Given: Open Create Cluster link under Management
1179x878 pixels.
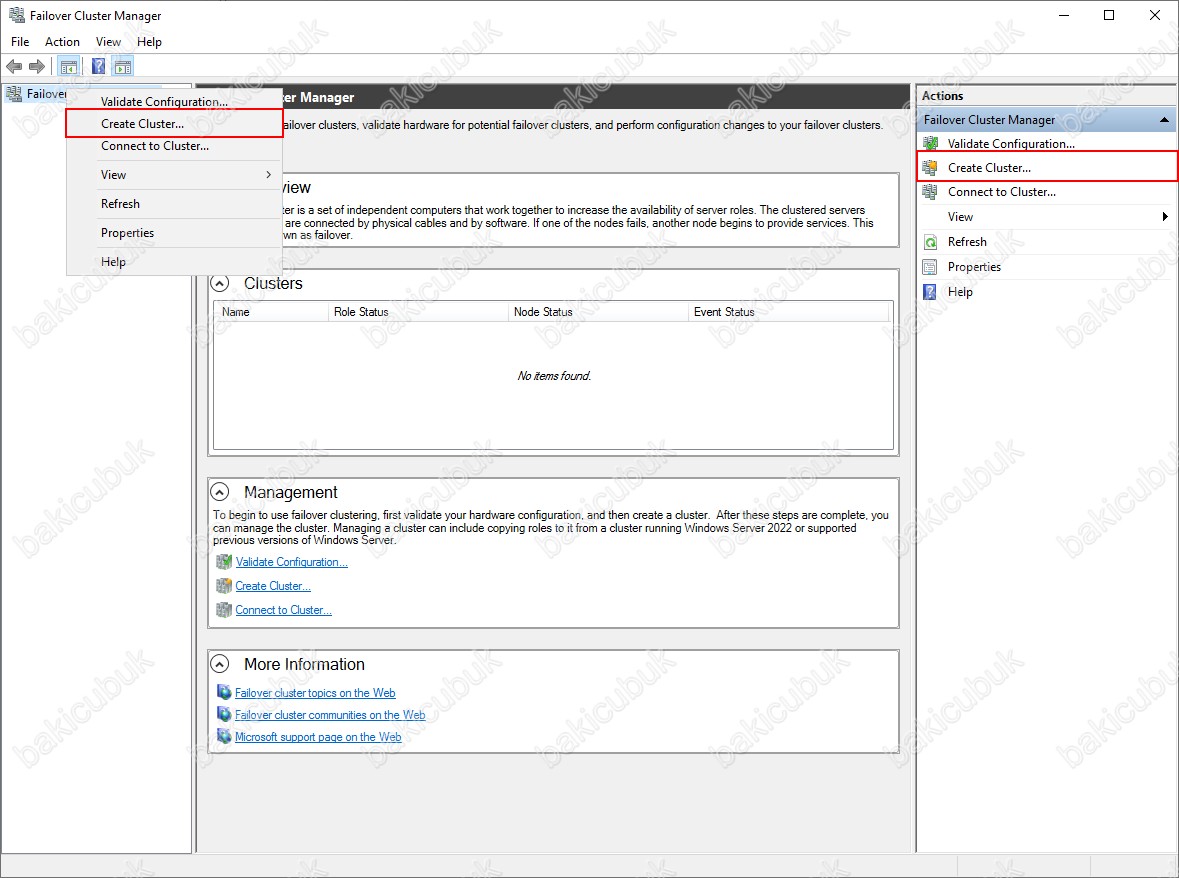Looking at the screenshot, I should click(273, 586).
